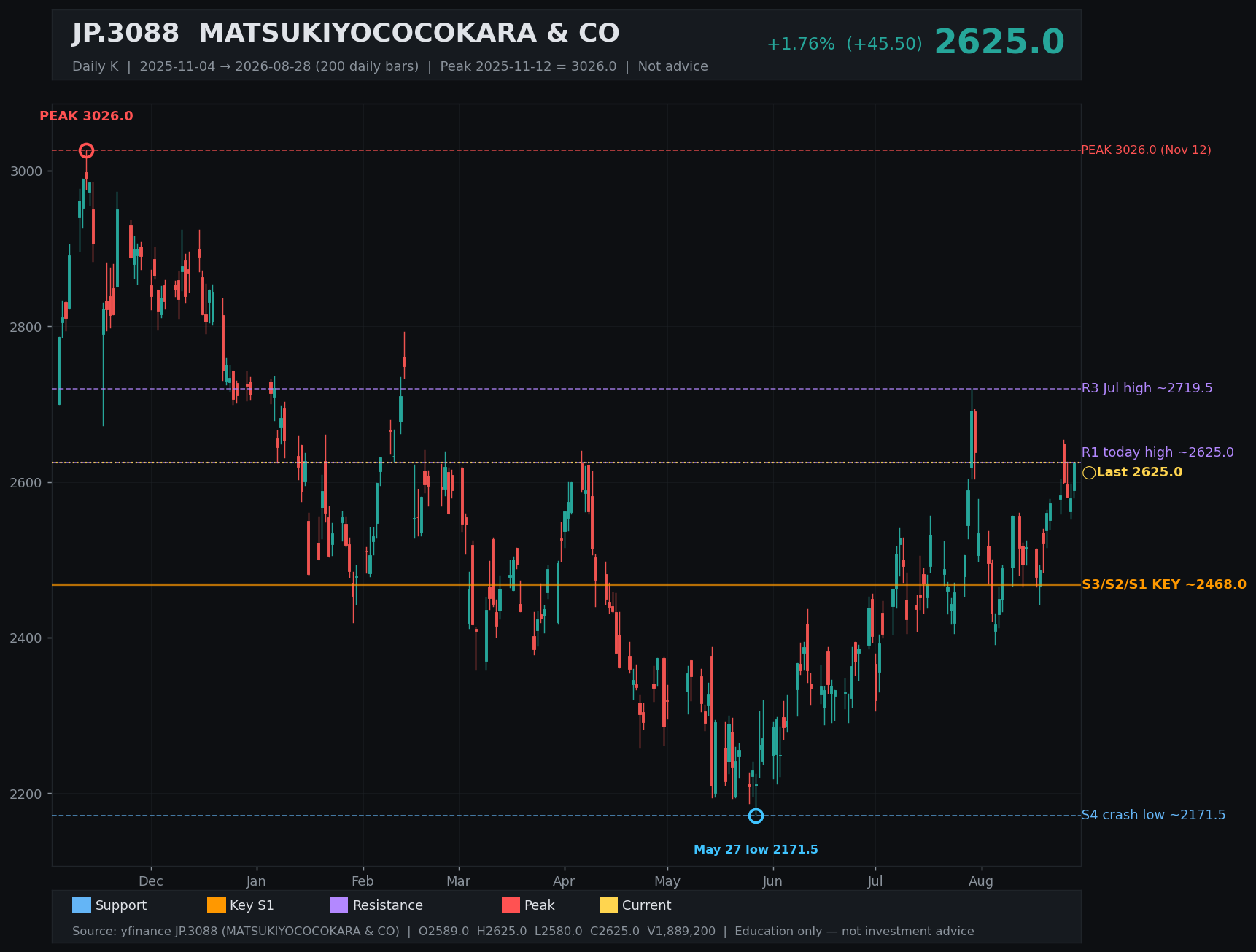Select the yellow Current legend swatch

(609, 905)
